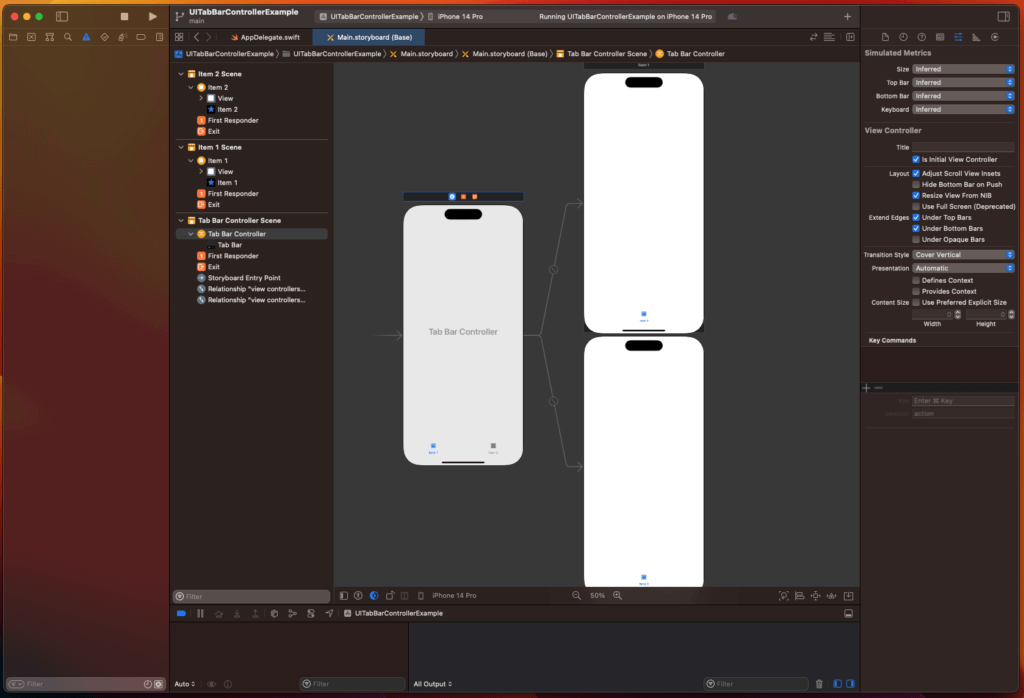This screenshot has height=698, width=1024.
Task: Select Storyboard Entry Point in outline
Action: pos(244,278)
